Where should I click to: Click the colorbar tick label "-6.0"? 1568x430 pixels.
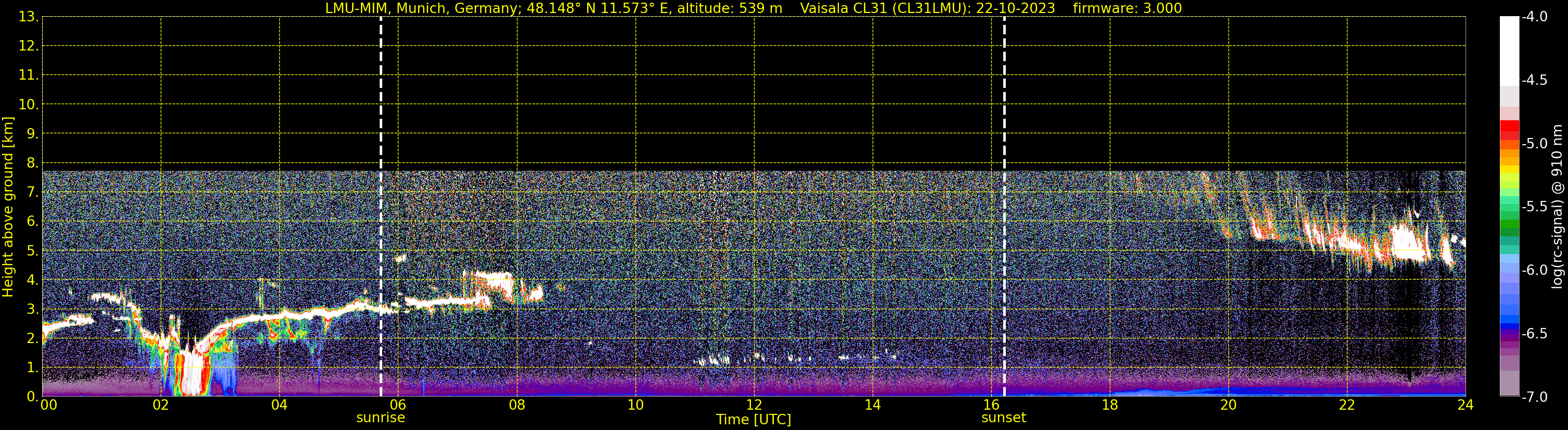1535,270
